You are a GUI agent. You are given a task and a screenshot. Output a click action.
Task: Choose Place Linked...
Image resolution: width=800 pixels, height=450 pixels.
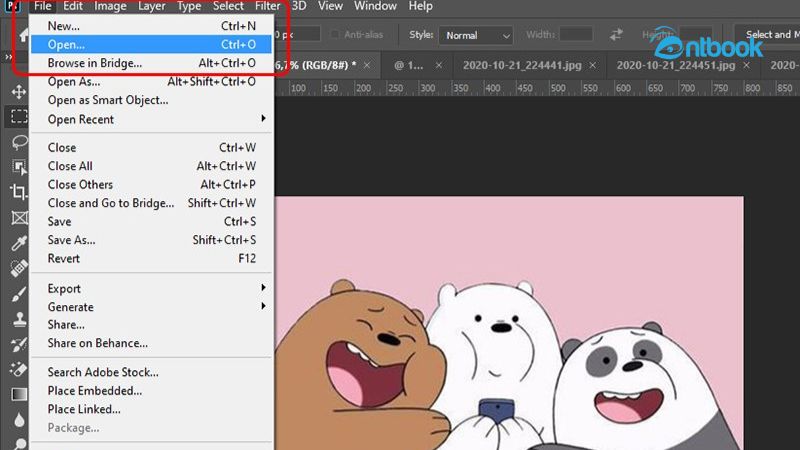(x=152, y=409)
